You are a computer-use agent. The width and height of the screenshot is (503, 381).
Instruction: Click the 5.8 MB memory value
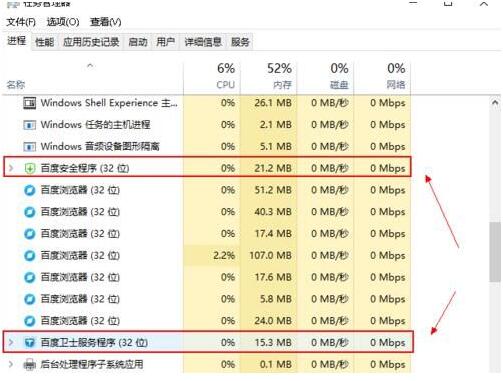[276, 299]
